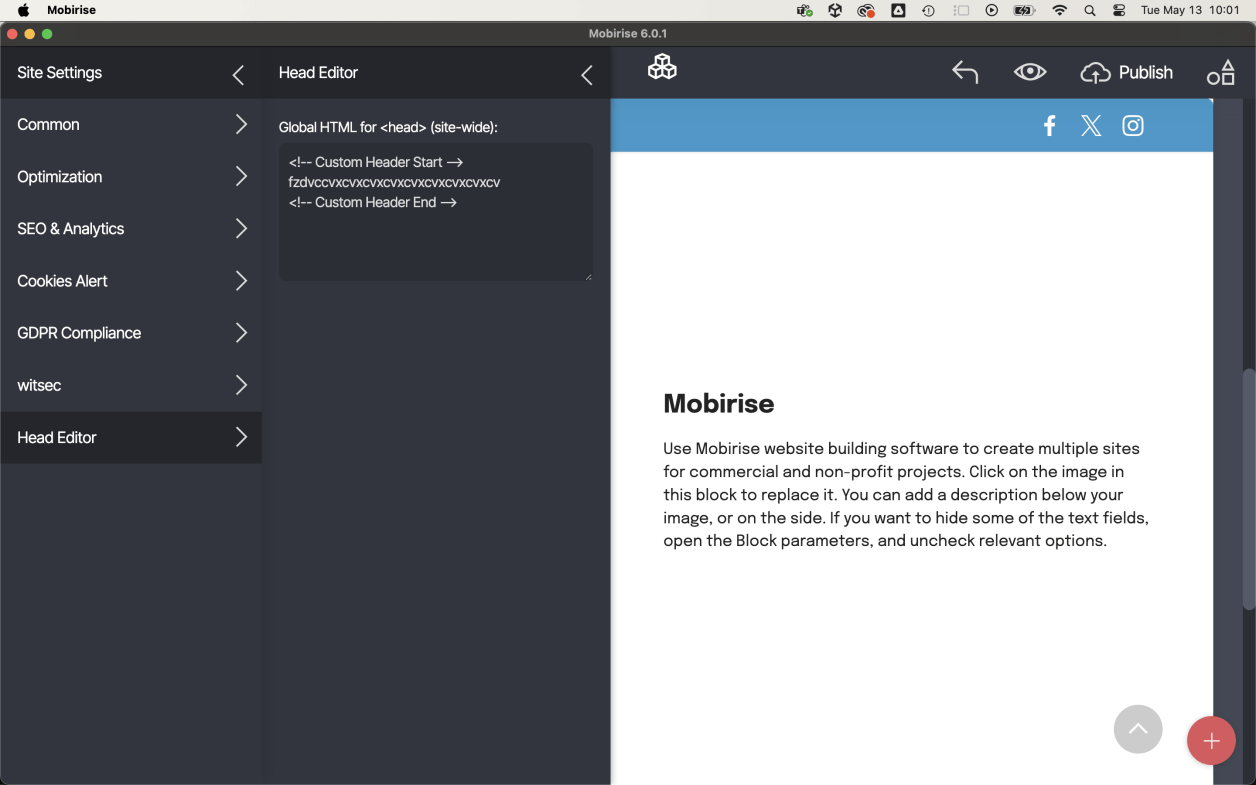The image size is (1256, 785).
Task: Click the X (Twitter) icon in header
Action: (x=1091, y=125)
